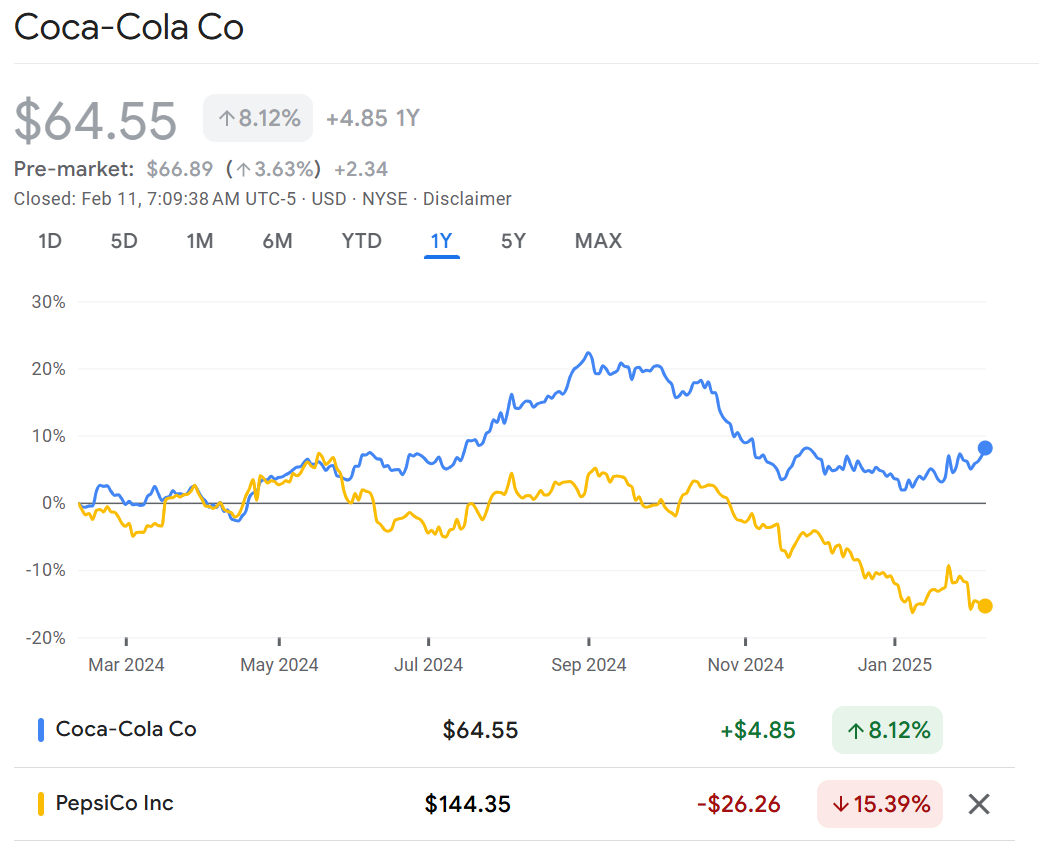
Task: Select the 1Y time range tab
Action: click(441, 241)
